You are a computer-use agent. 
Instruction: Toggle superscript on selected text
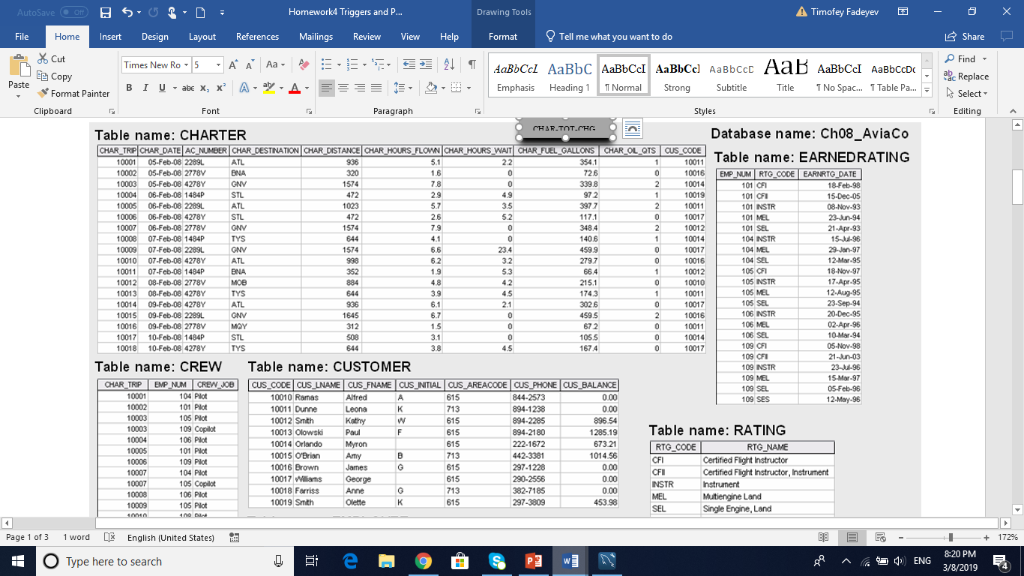click(220, 87)
